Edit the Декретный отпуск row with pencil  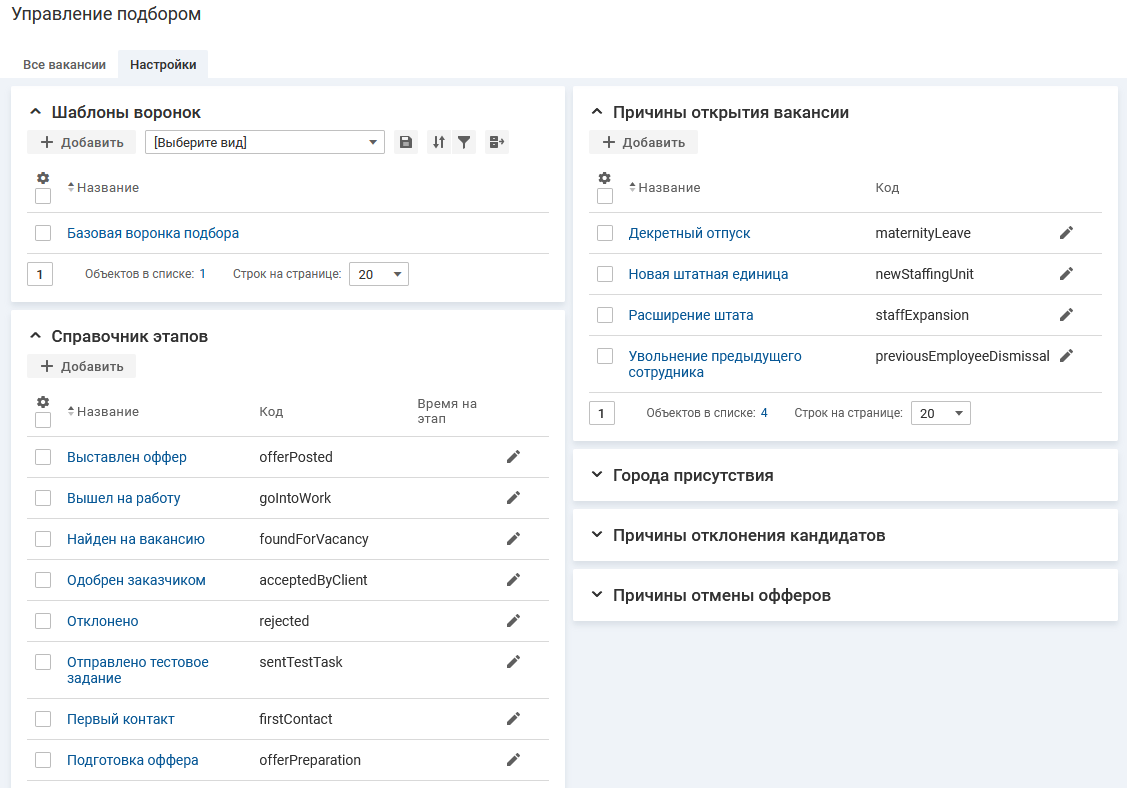pyautogui.click(x=1066, y=233)
